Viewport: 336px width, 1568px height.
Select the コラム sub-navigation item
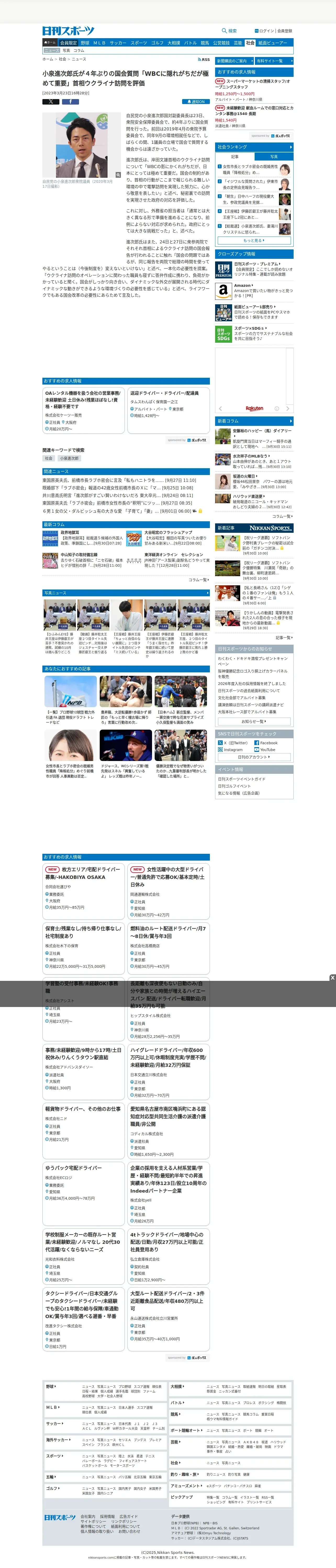pyautogui.click(x=79, y=50)
